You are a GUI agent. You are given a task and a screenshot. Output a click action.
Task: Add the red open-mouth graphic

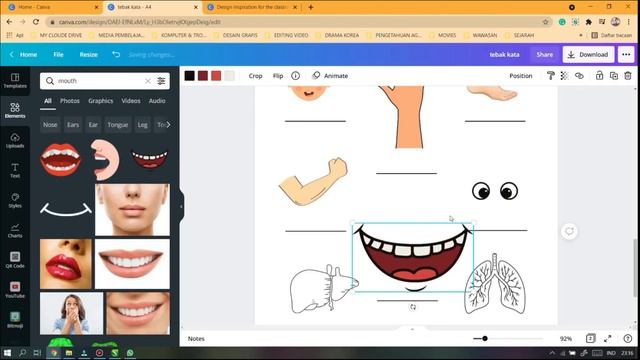[60, 160]
